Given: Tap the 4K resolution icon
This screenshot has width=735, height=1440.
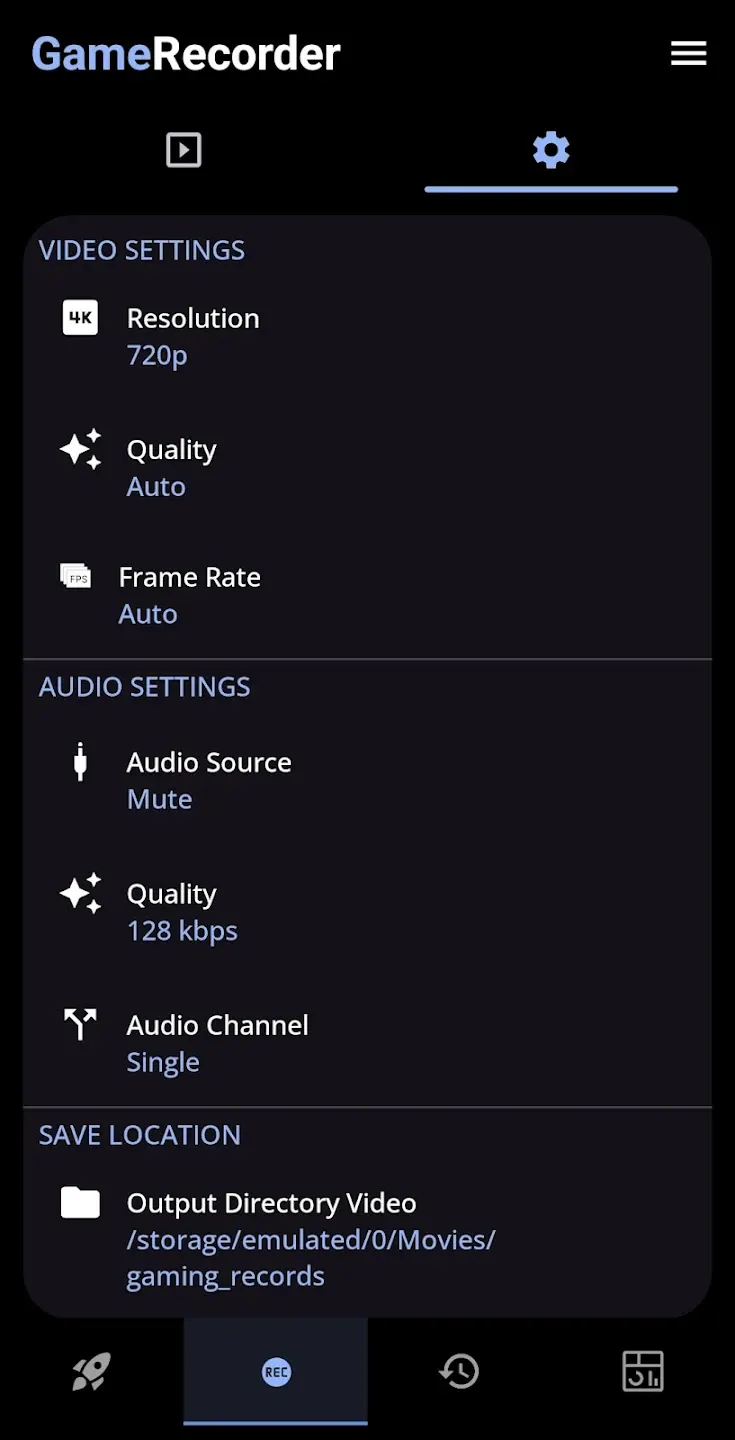Looking at the screenshot, I should pos(80,319).
